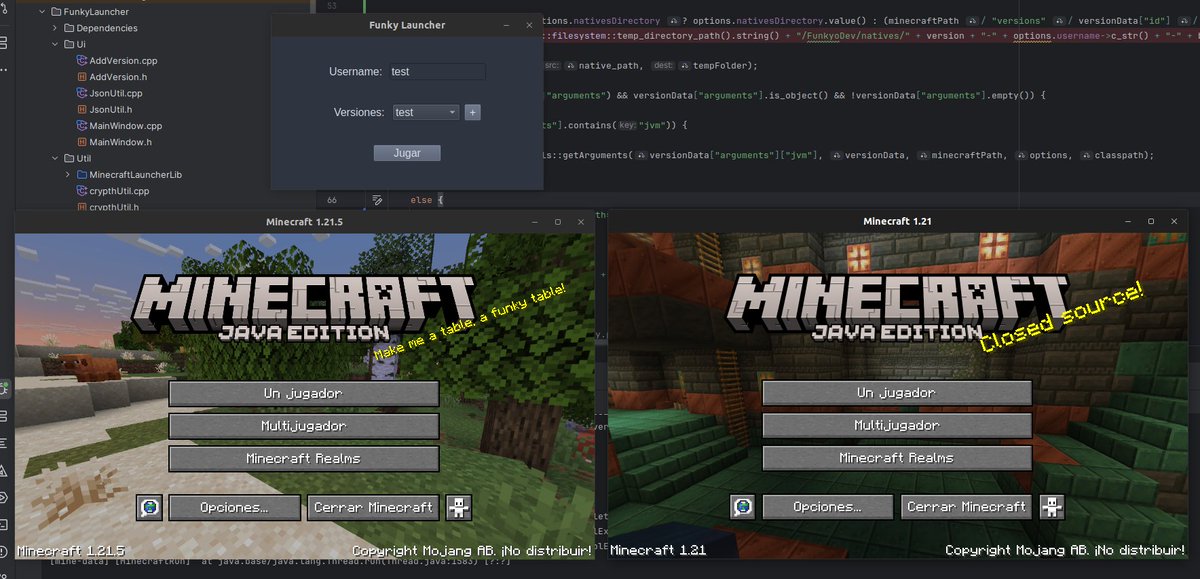Image resolution: width=1200 pixels, height=579 pixels.
Task: Click copyright Mojang text in Minecraft 1.21.5
Action: 472,551
